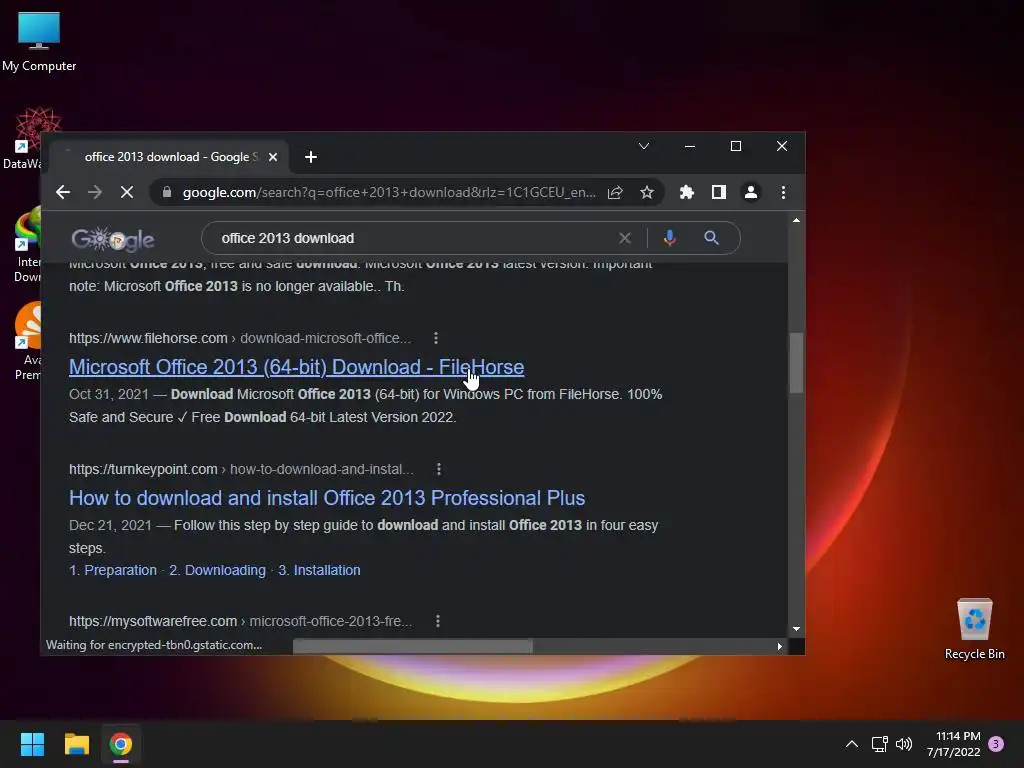Click in the Google search input field
Viewport: 1024px width, 768px height.
coord(418,238)
